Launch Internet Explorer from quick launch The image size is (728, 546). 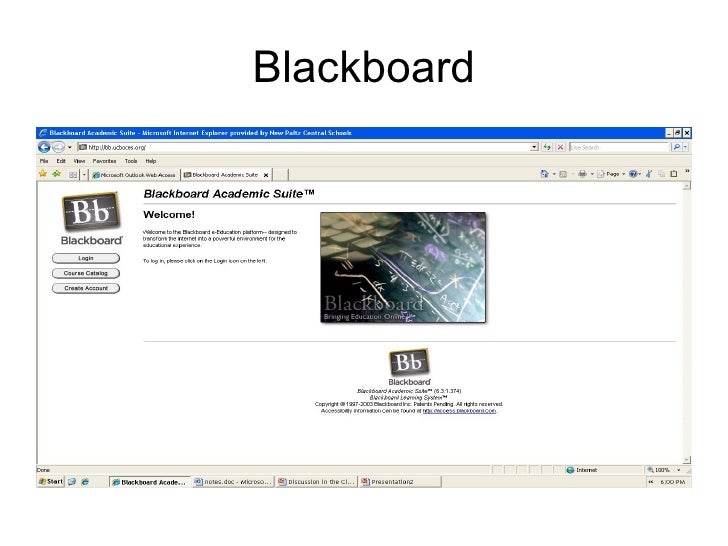click(85, 482)
